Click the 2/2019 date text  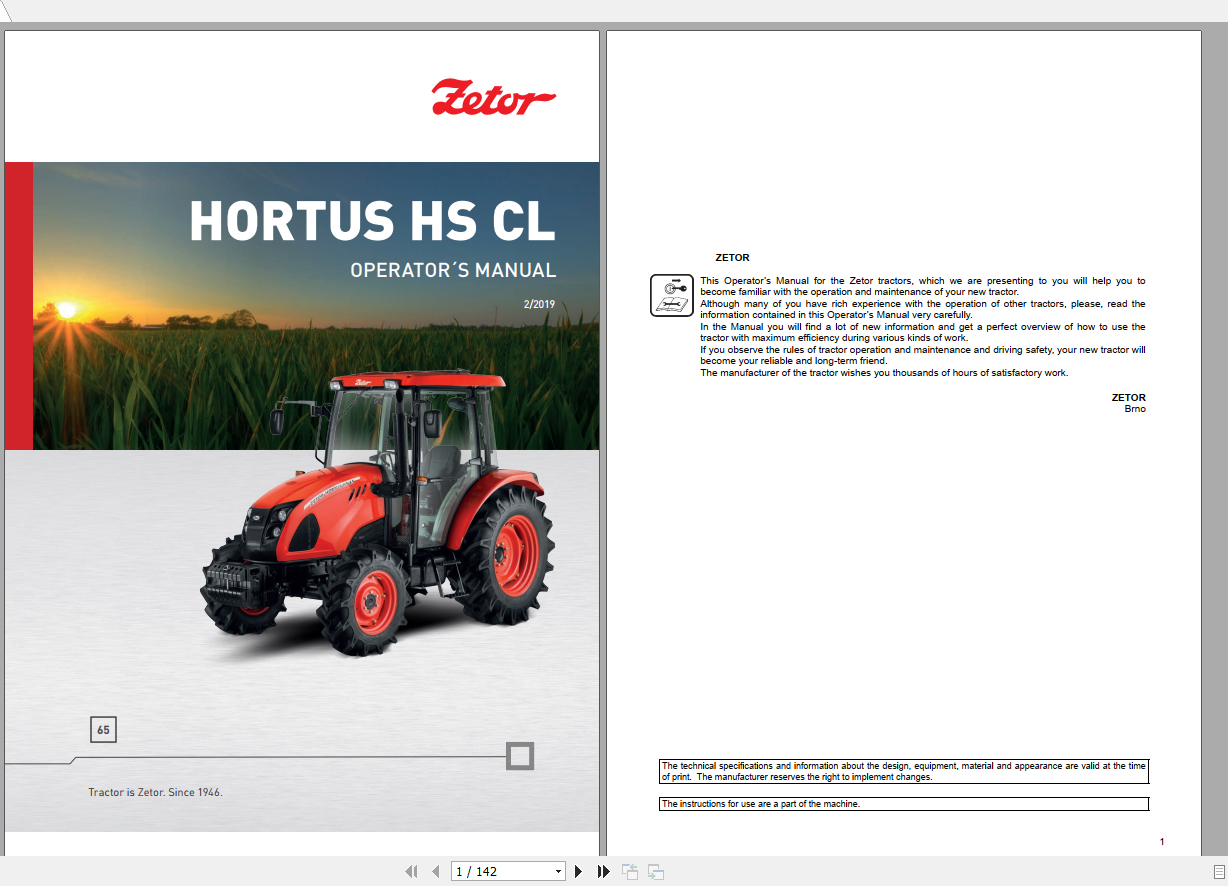coord(539,305)
